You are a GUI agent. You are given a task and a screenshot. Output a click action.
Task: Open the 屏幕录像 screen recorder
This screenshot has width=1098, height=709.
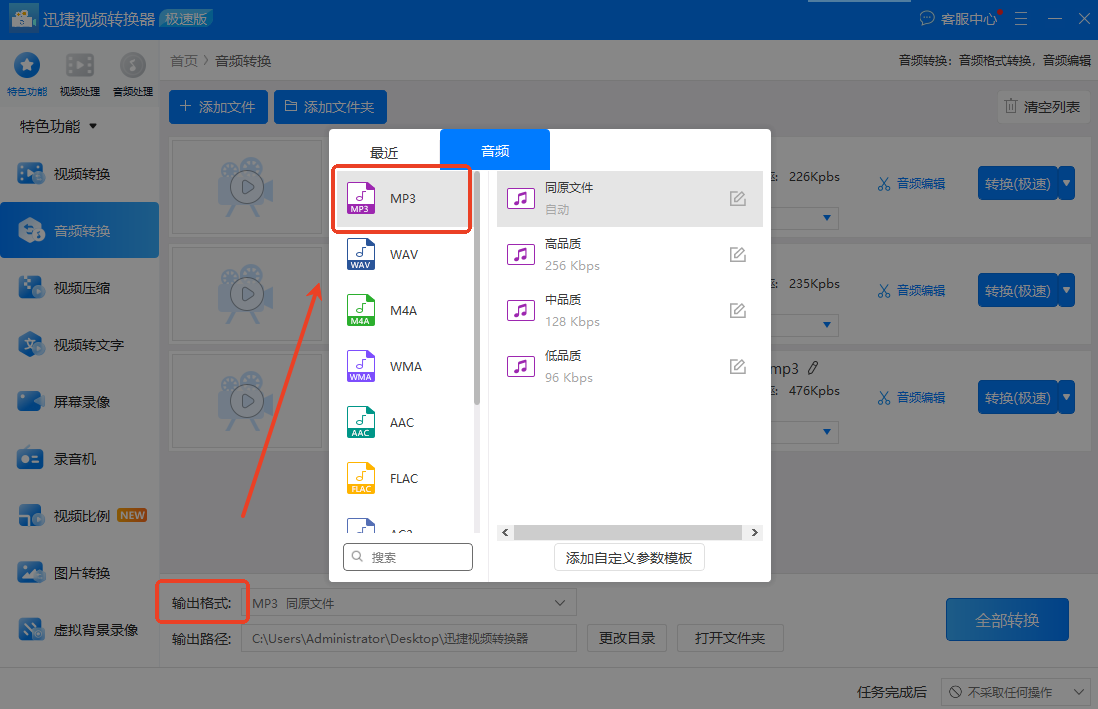tap(80, 401)
